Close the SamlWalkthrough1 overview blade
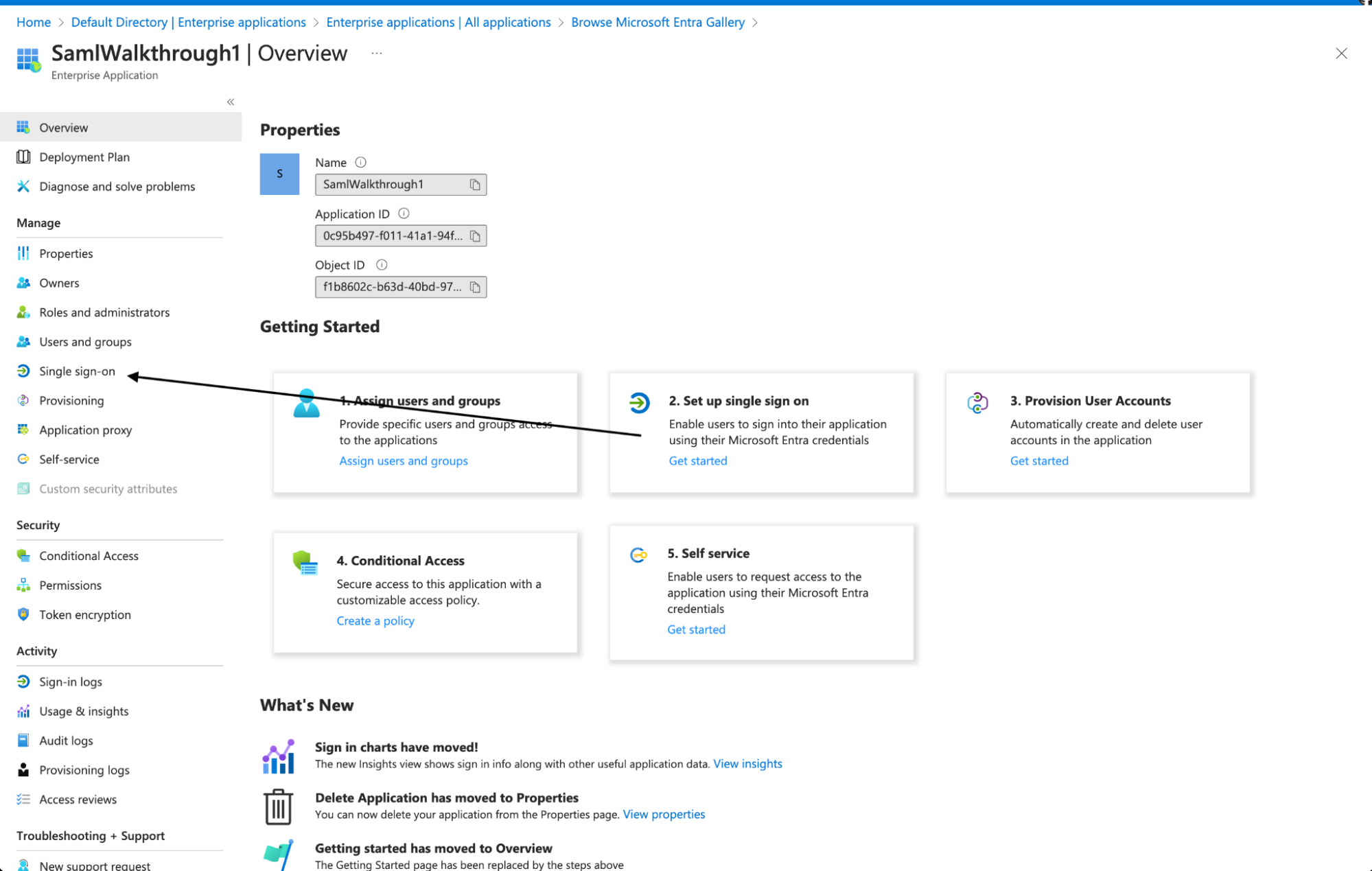This screenshot has height=871, width=1372. coord(1341,54)
